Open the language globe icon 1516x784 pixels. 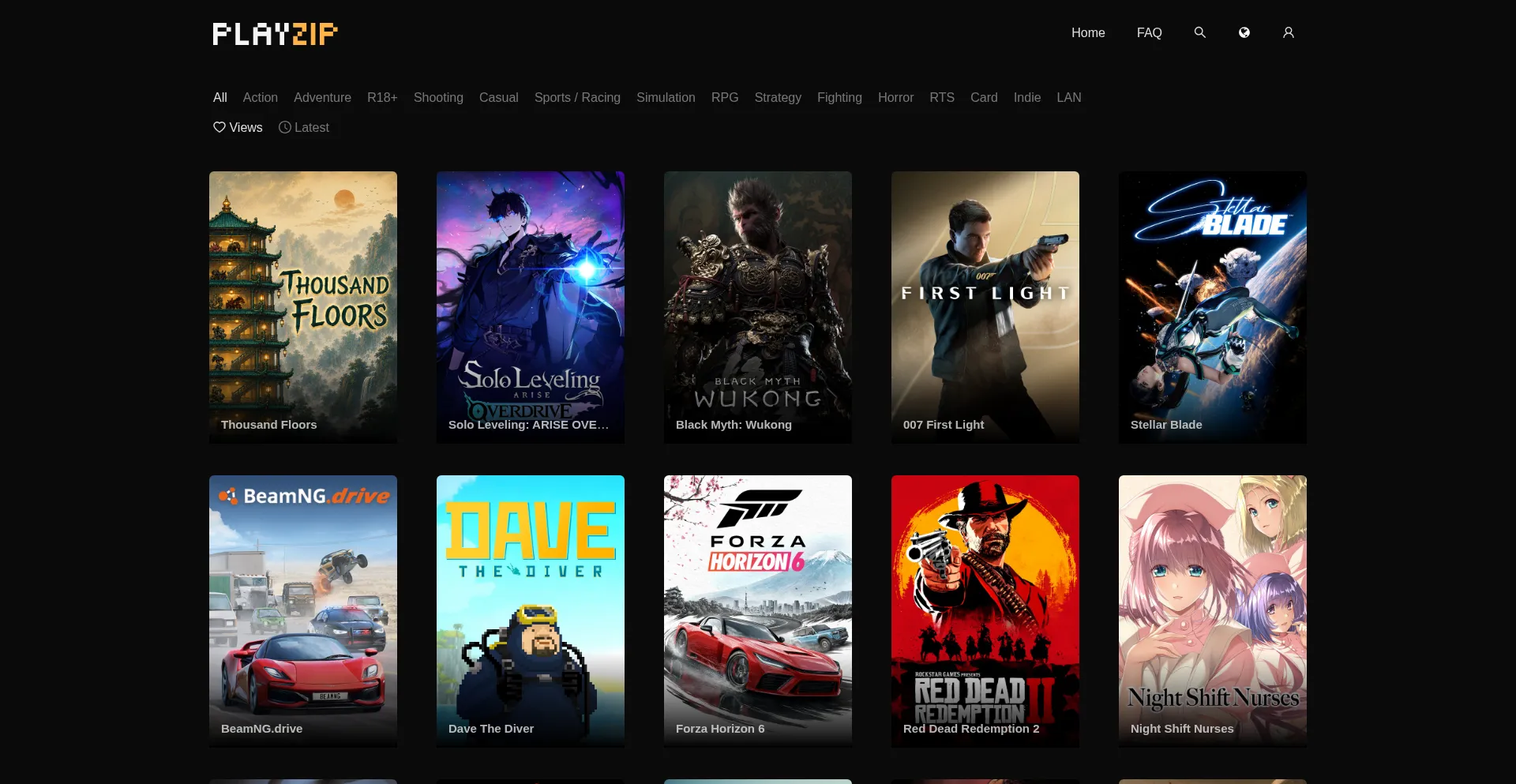1244,32
